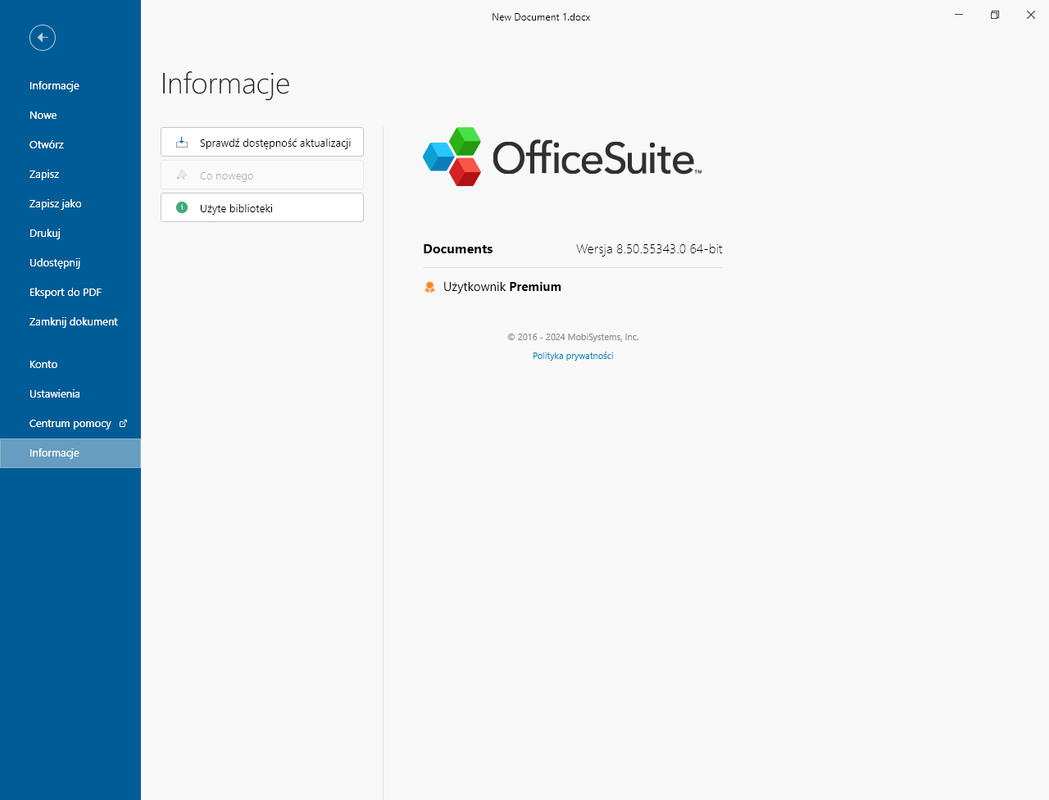
Task: Click the external link icon next to Centrum pomocy
Action: coord(123,423)
